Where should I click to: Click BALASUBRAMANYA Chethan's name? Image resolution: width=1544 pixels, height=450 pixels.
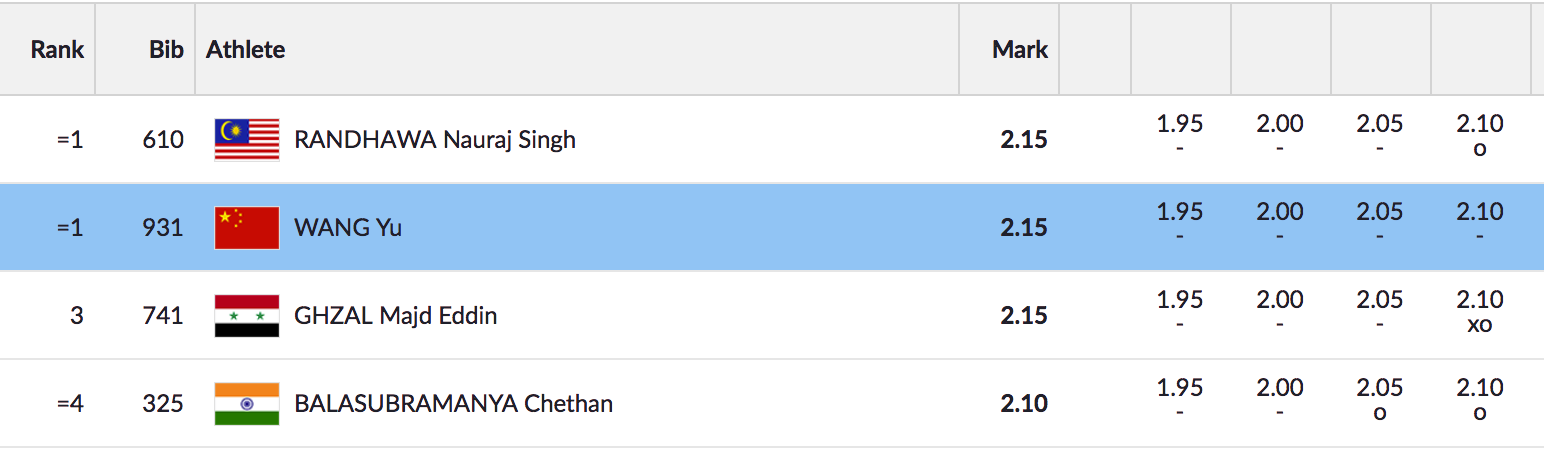click(x=453, y=403)
